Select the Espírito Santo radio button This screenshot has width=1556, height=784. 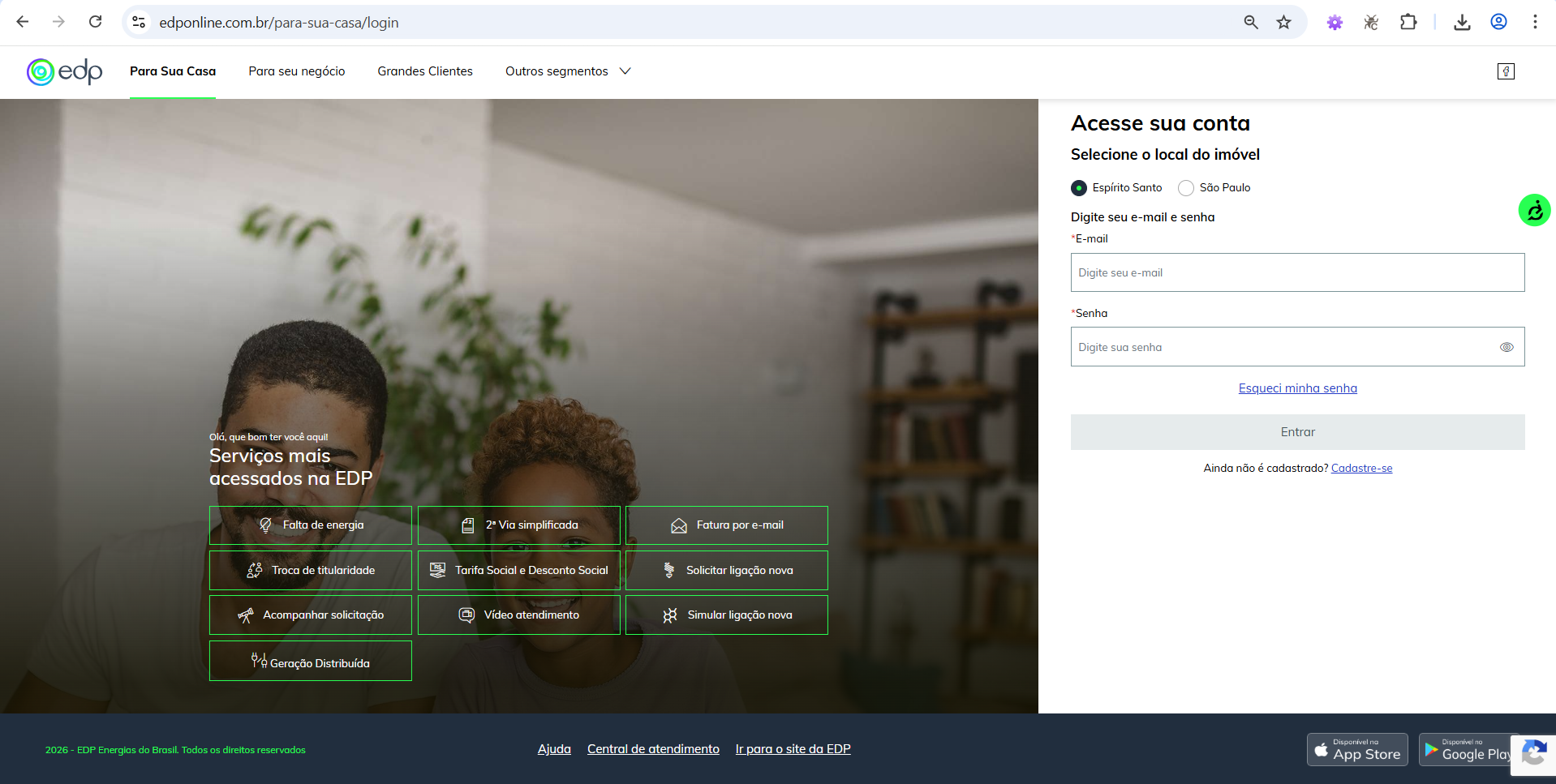tap(1078, 188)
